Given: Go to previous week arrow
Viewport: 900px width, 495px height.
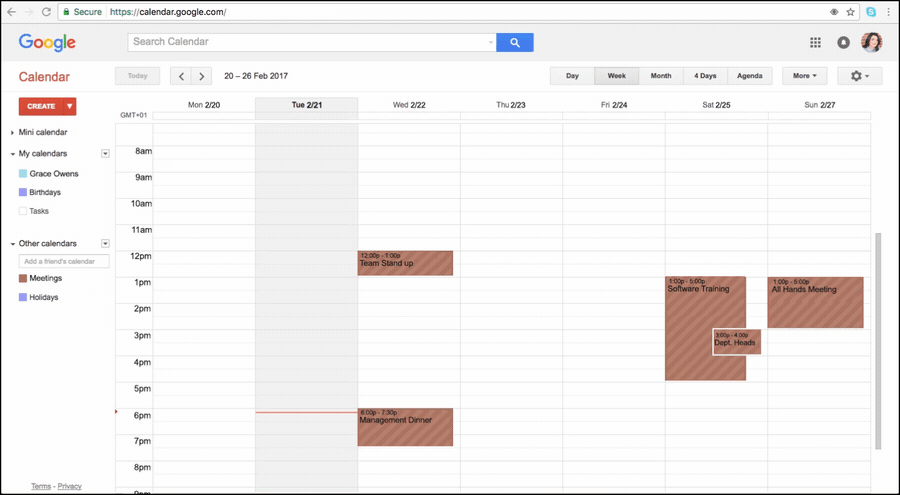Looking at the screenshot, I should click(181, 76).
